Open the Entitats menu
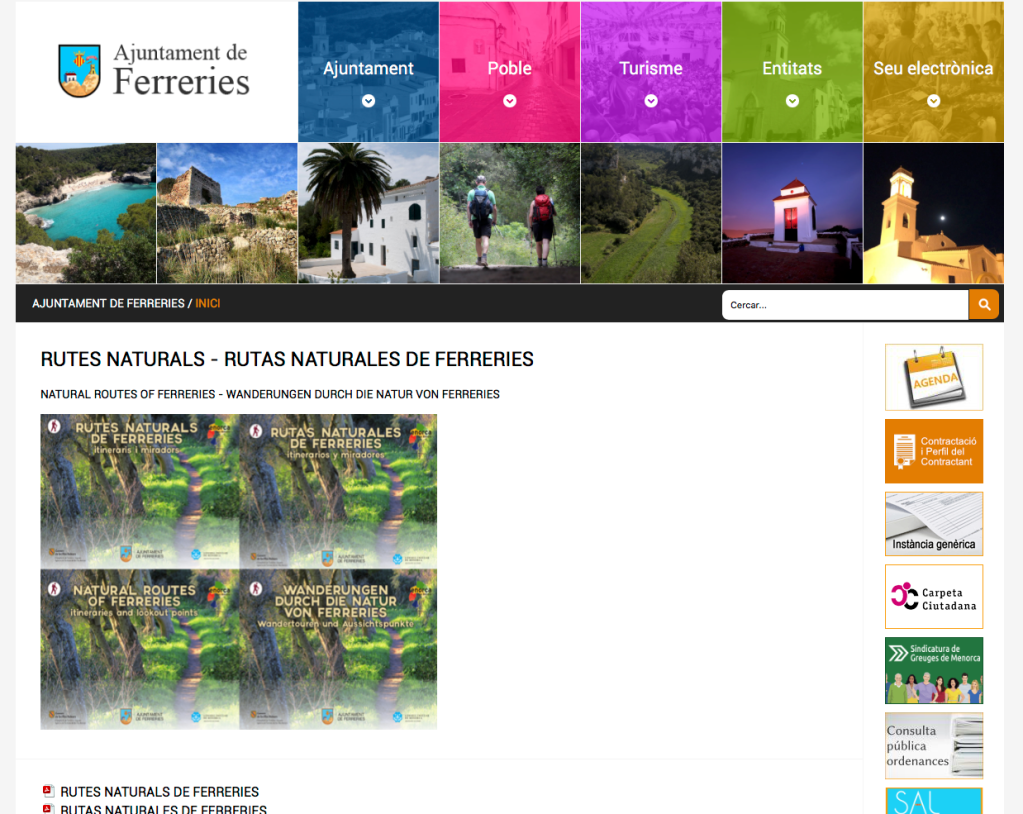The width and height of the screenshot is (1023, 814). click(792, 69)
